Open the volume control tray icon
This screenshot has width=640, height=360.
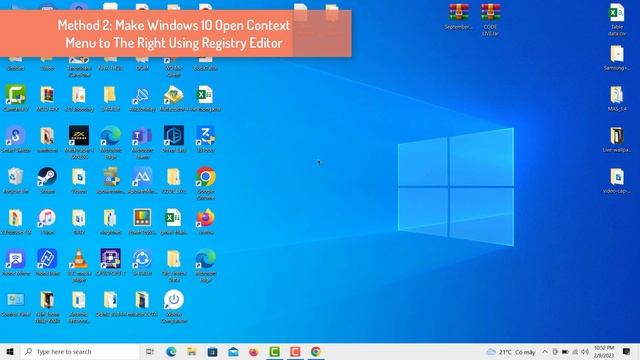585,352
